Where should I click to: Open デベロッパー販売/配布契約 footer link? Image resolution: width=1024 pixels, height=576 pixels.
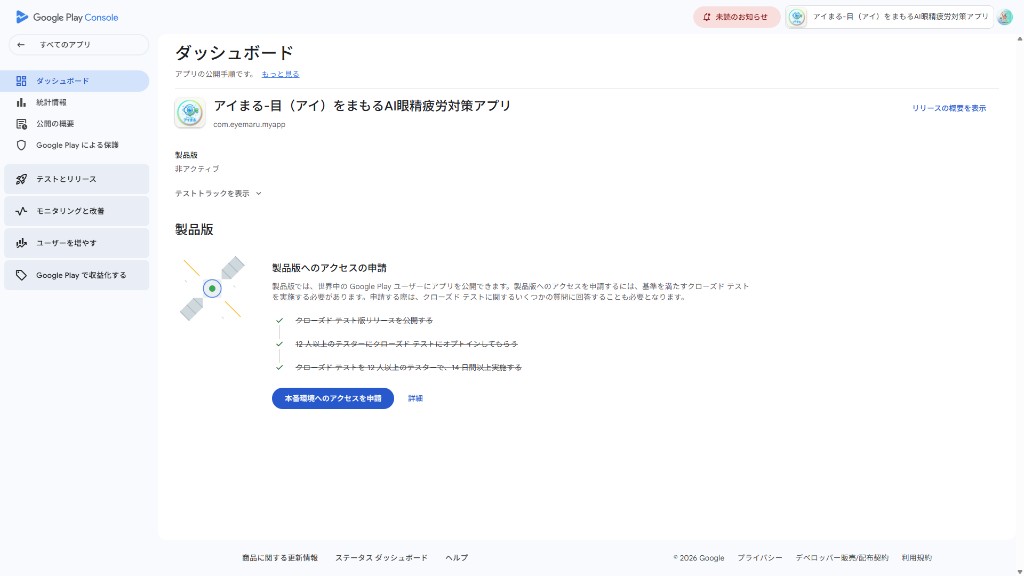tap(842, 558)
